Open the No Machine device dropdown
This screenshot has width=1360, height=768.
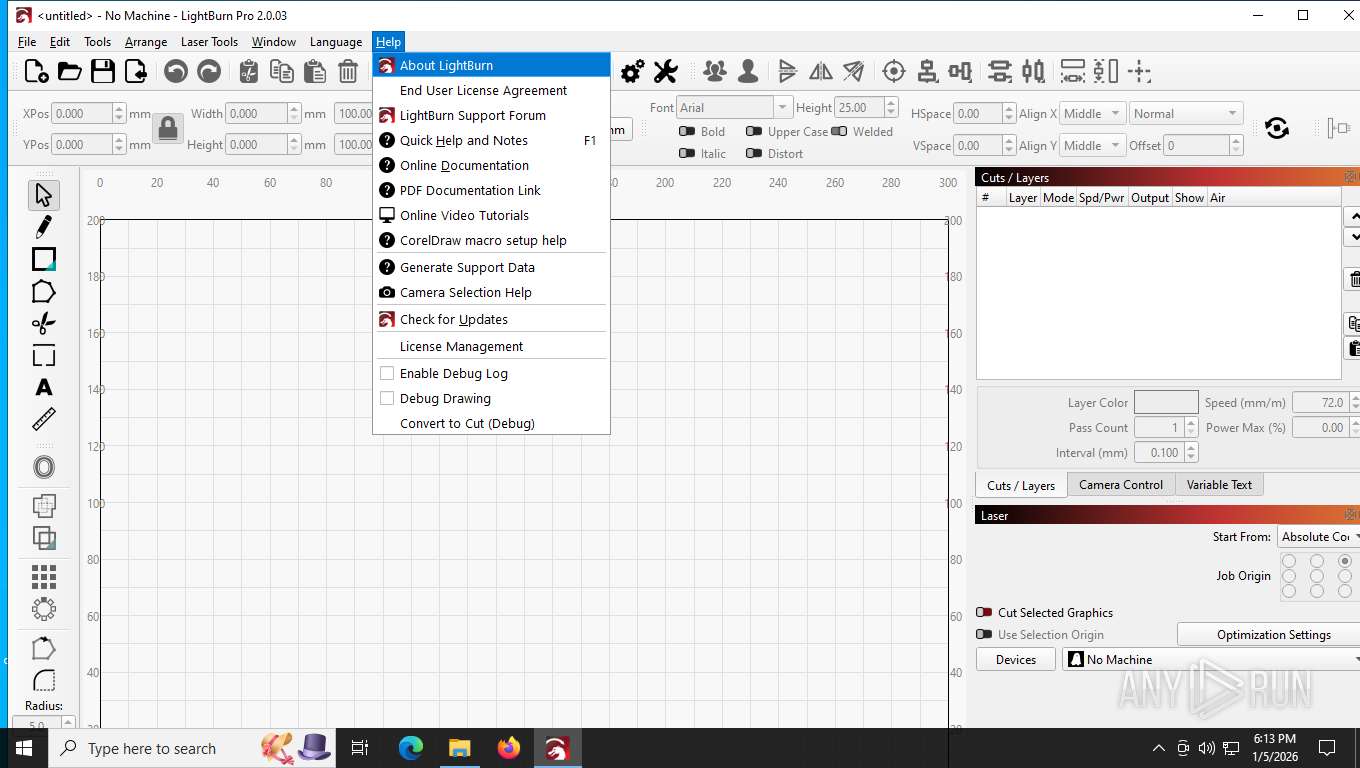(x=1211, y=660)
